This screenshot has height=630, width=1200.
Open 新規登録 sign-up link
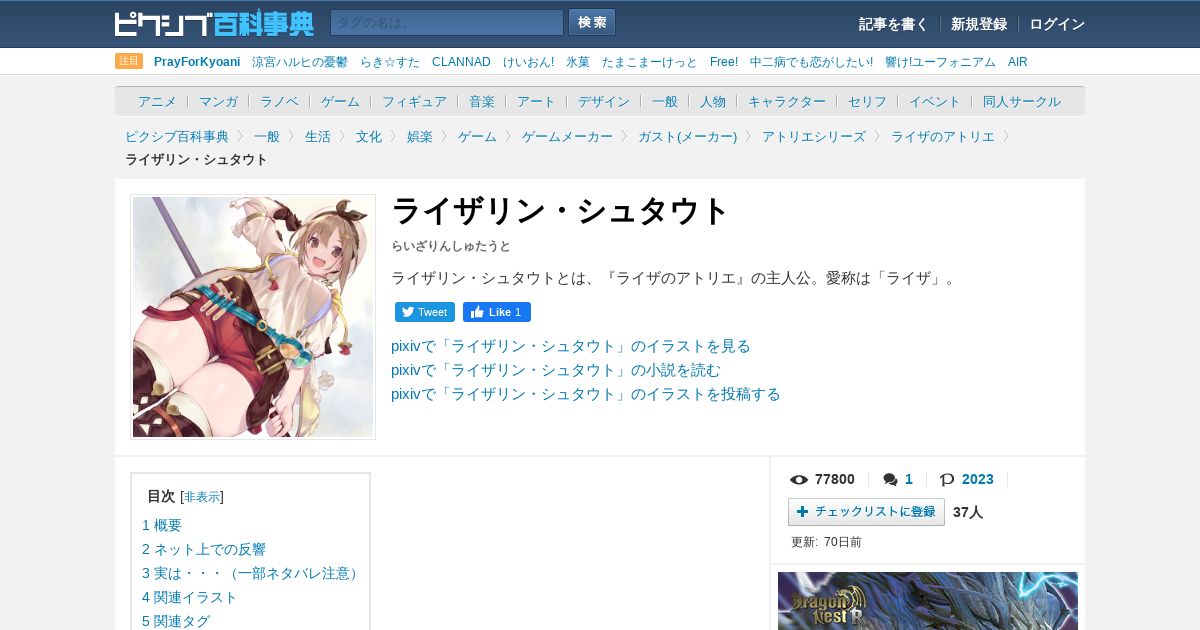coord(979,24)
